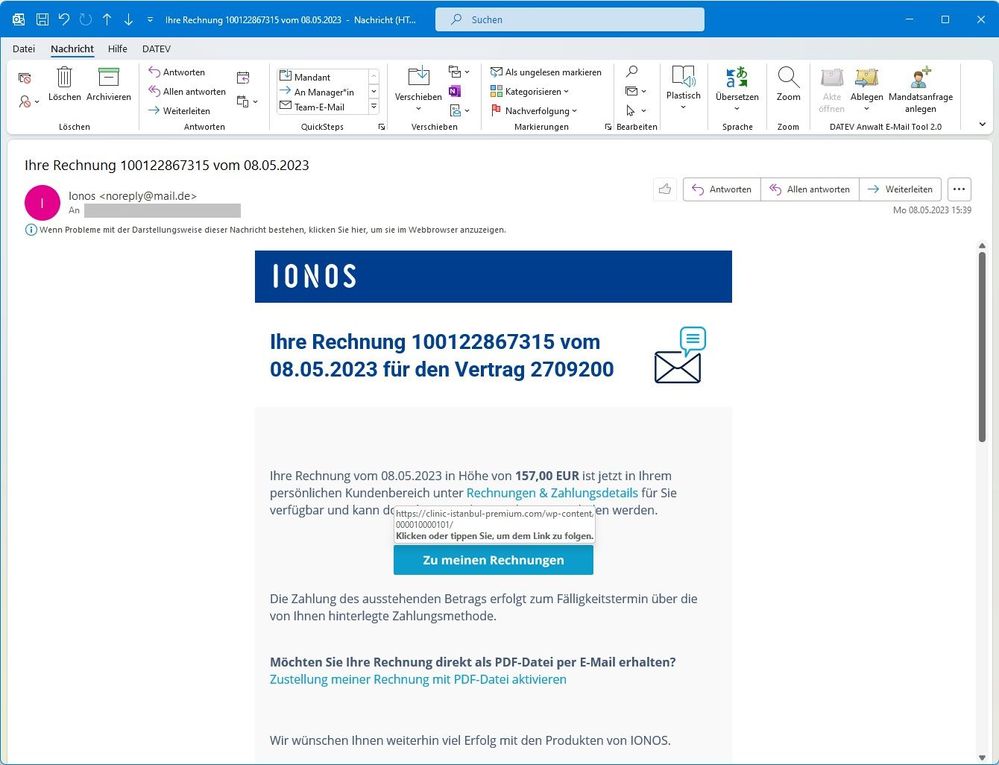Image resolution: width=999 pixels, height=765 pixels.
Task: Archive the message with Archivieren
Action: tap(108, 78)
